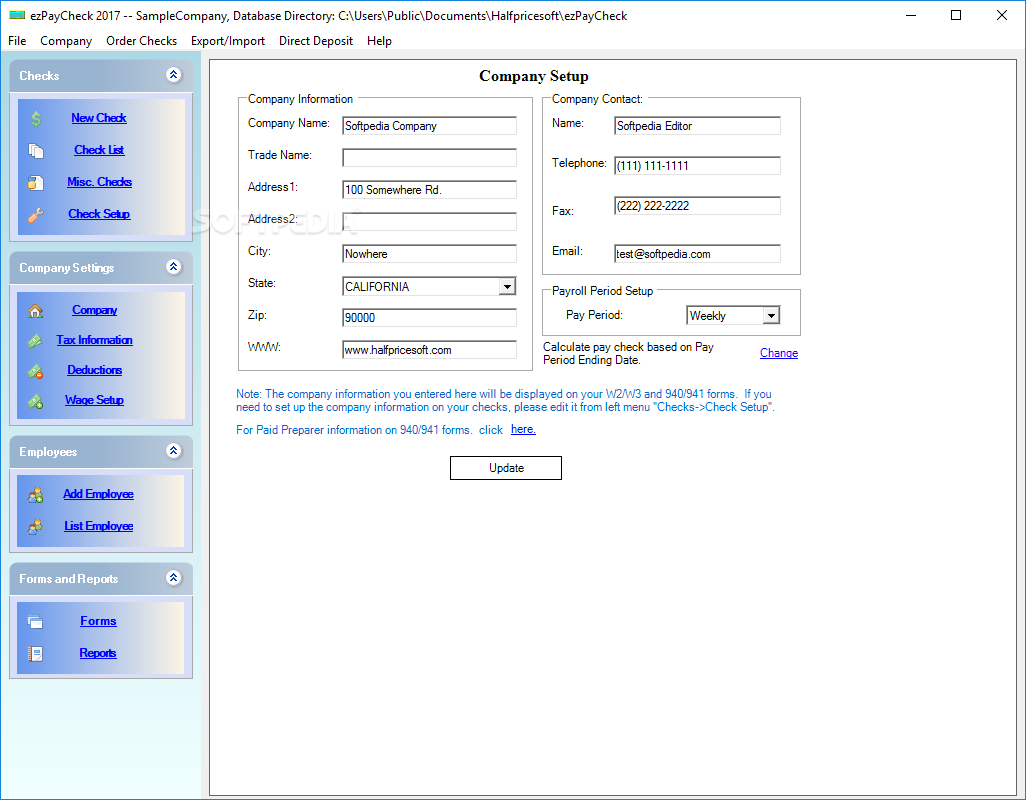Screen dimensions: 1026x800
Task: Click the empty Address2 field
Action: [x=429, y=222]
